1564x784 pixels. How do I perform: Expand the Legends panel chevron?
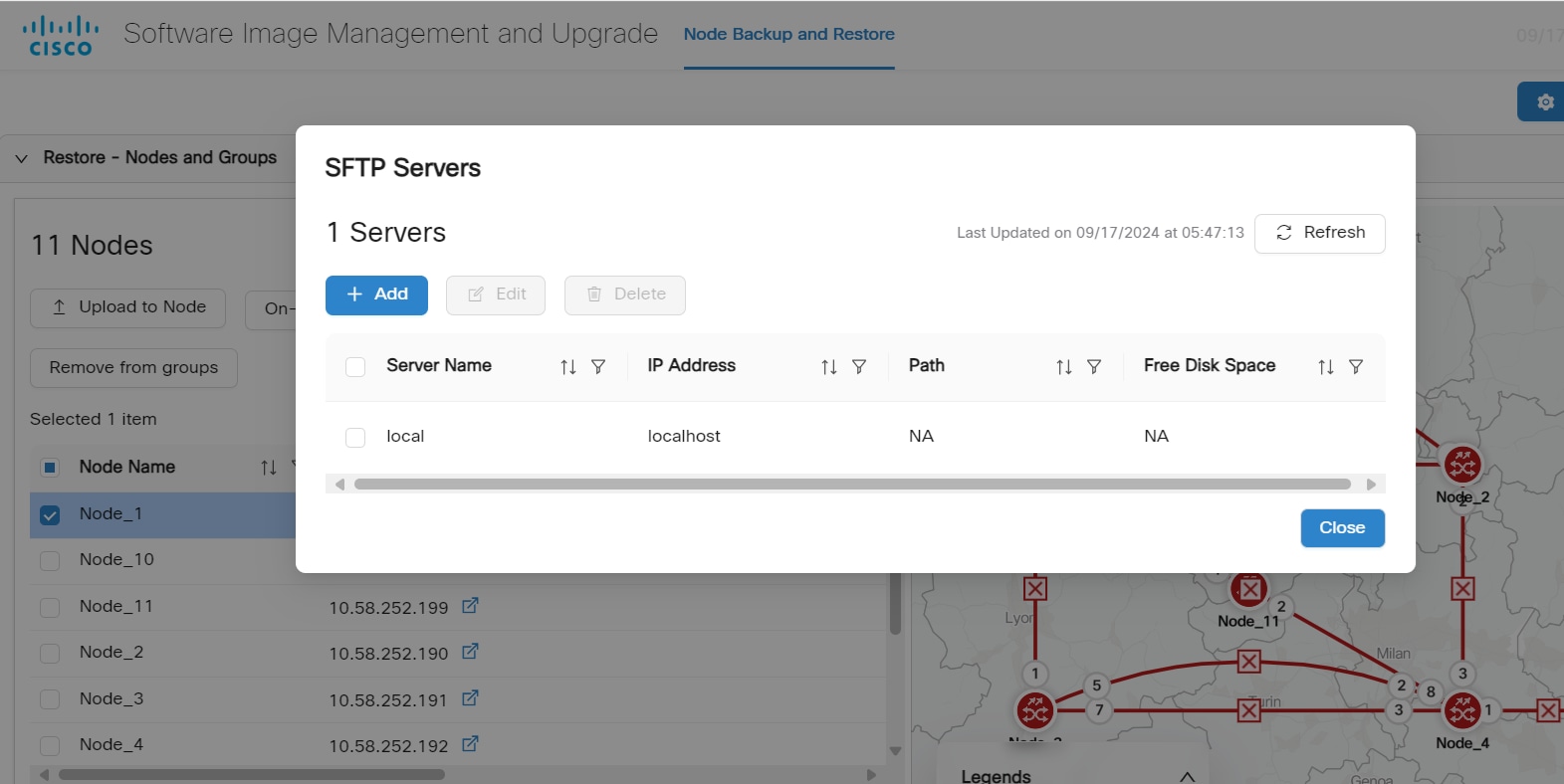[1187, 776]
